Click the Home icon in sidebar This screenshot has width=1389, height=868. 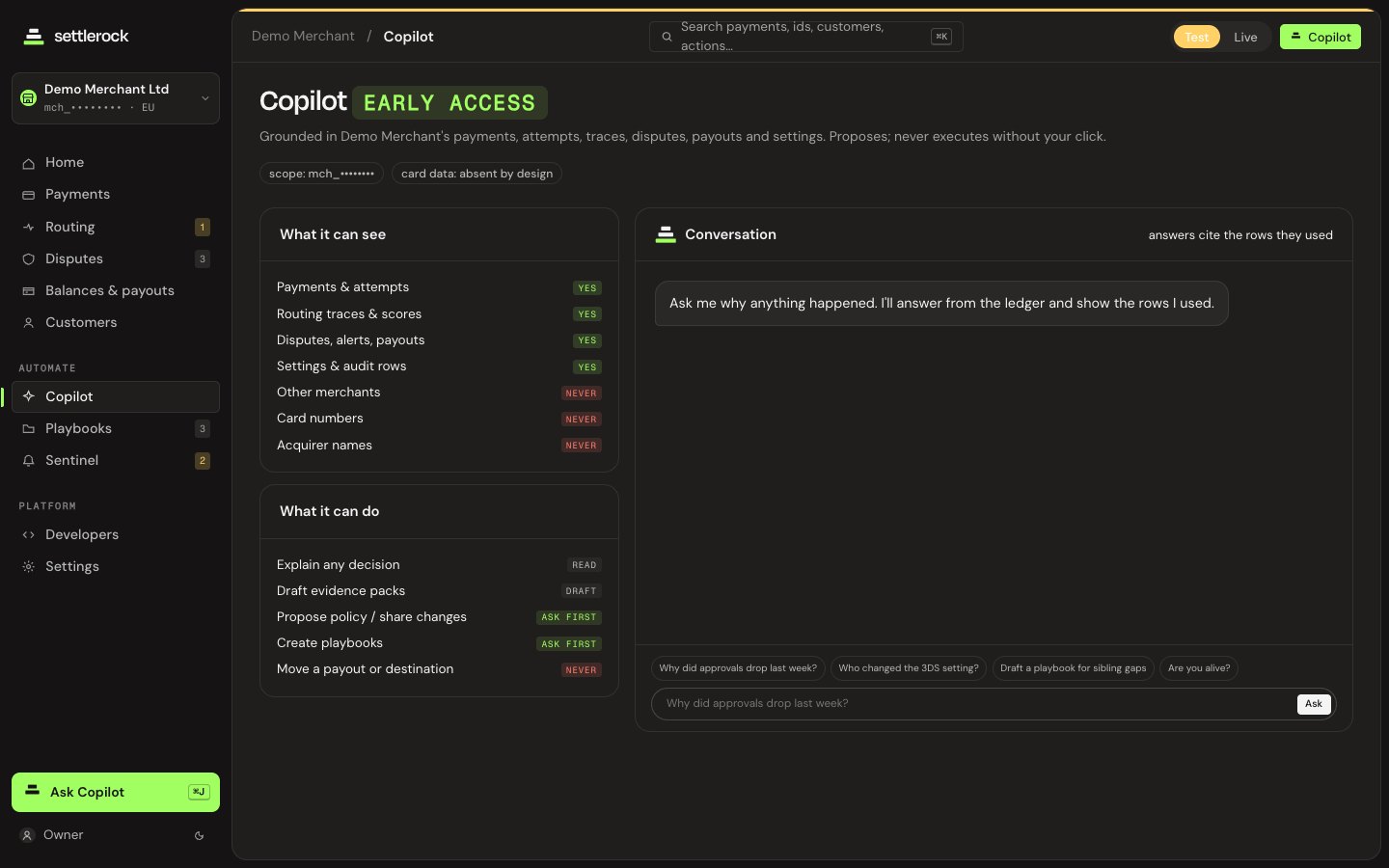coord(29,163)
